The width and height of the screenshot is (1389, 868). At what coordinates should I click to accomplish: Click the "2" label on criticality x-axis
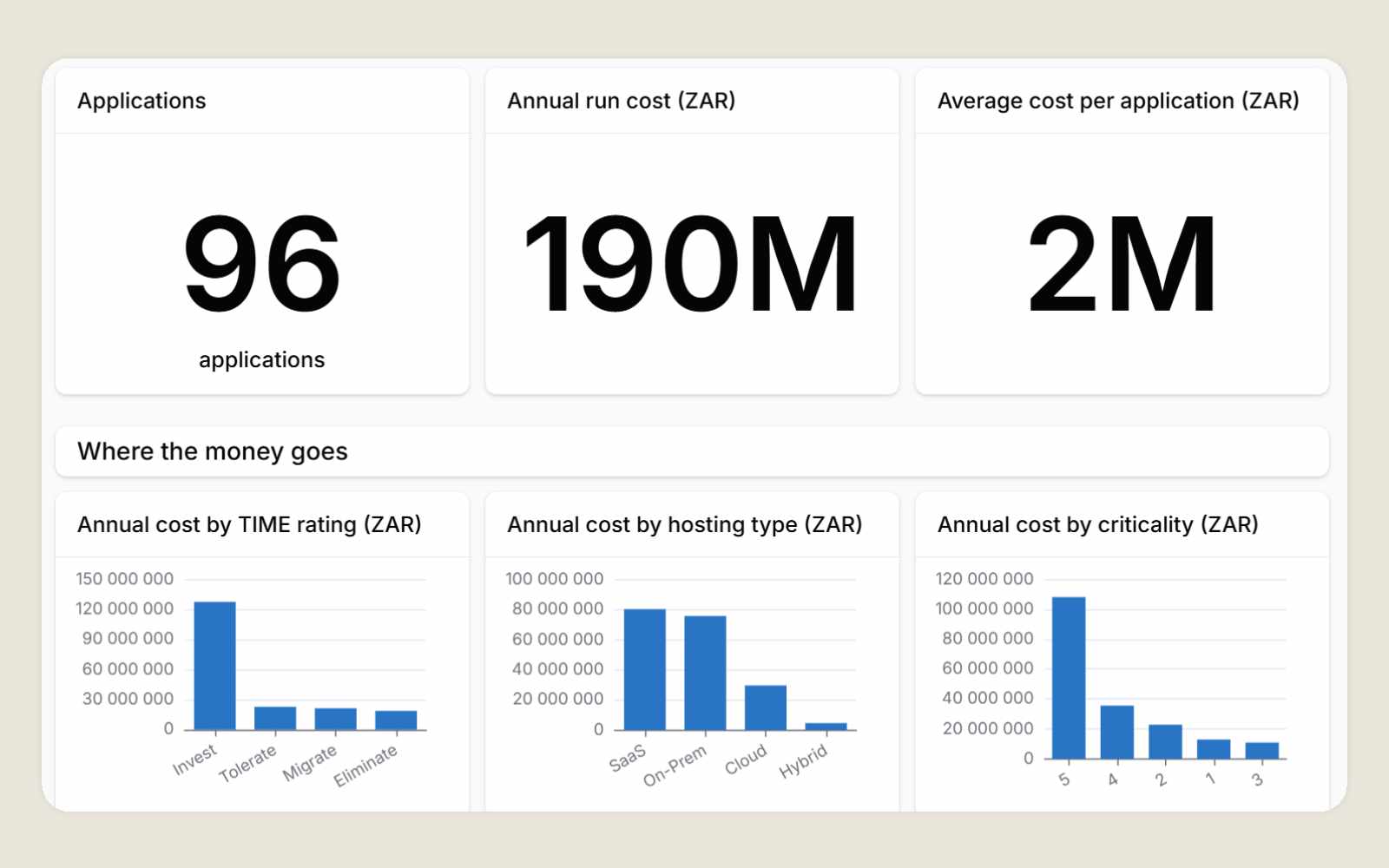1161,779
